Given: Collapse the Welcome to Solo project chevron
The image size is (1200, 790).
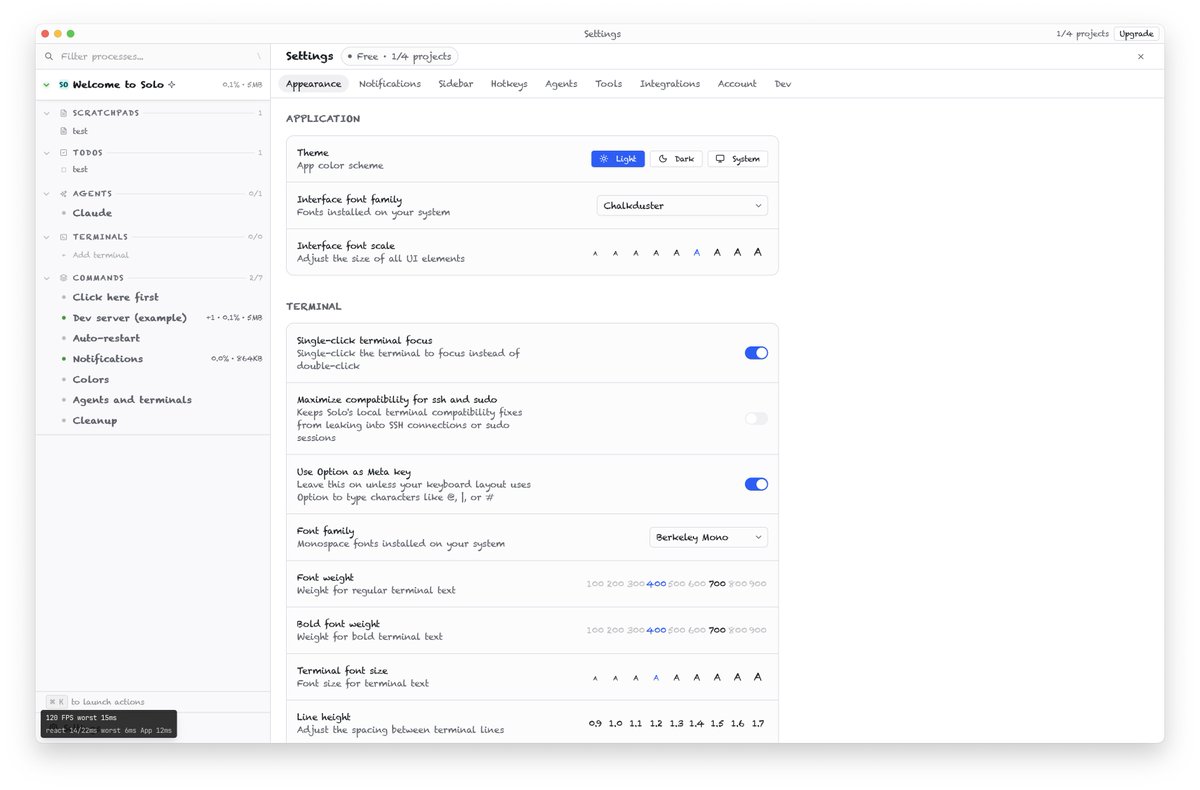Looking at the screenshot, I should click(x=46, y=85).
